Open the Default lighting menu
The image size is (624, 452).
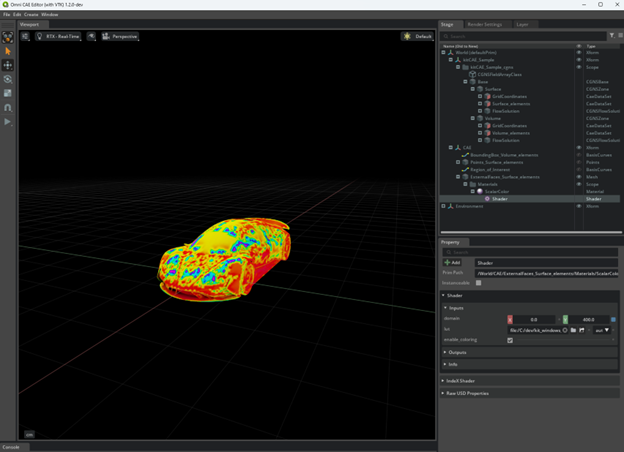click(417, 36)
